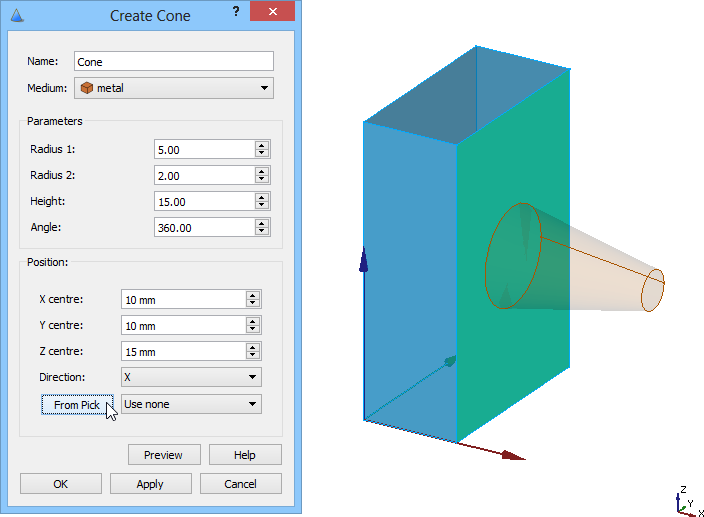Increase the Radius 1 value with up arrow
Image resolution: width=704 pixels, height=517 pixels.
point(262,145)
